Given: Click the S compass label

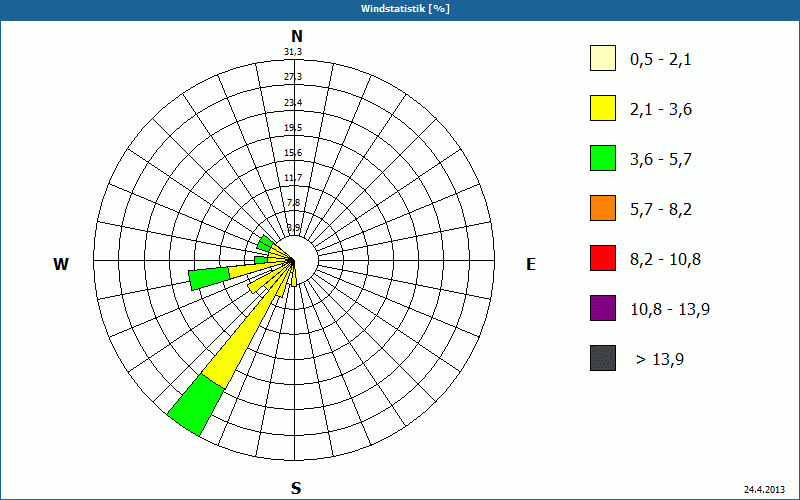Looking at the screenshot, I should (x=296, y=489).
